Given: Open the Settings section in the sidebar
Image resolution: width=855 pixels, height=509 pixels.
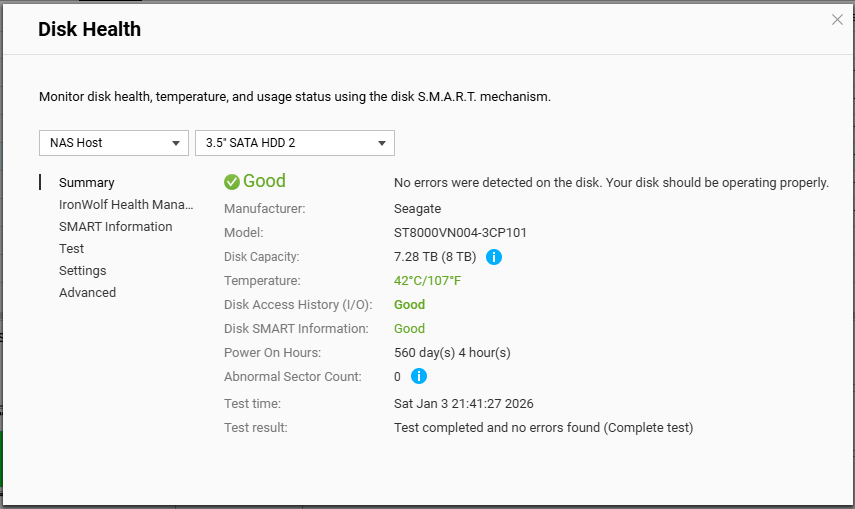Looking at the screenshot, I should tap(82, 271).
